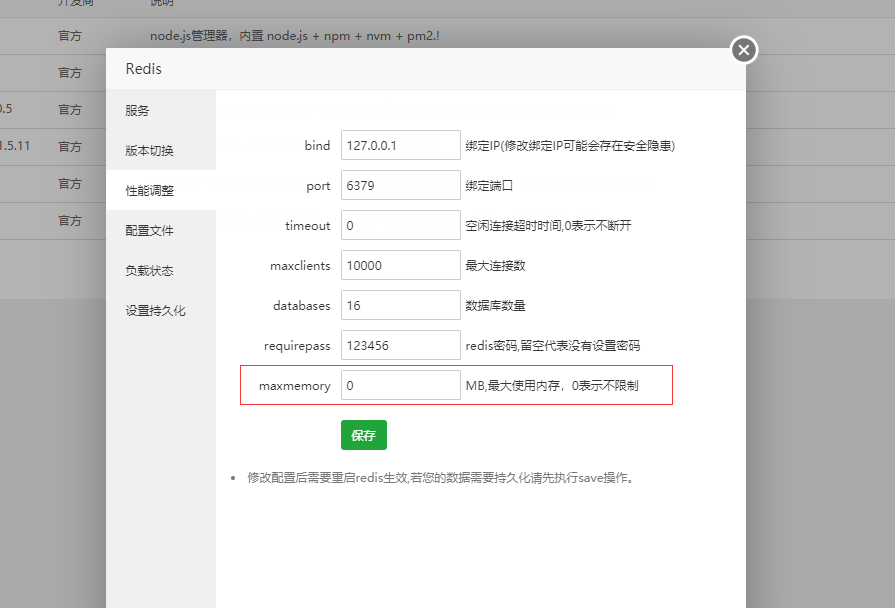This screenshot has width=895, height=608.
Task: View the 负载状态 tab
Action: pyautogui.click(x=149, y=271)
